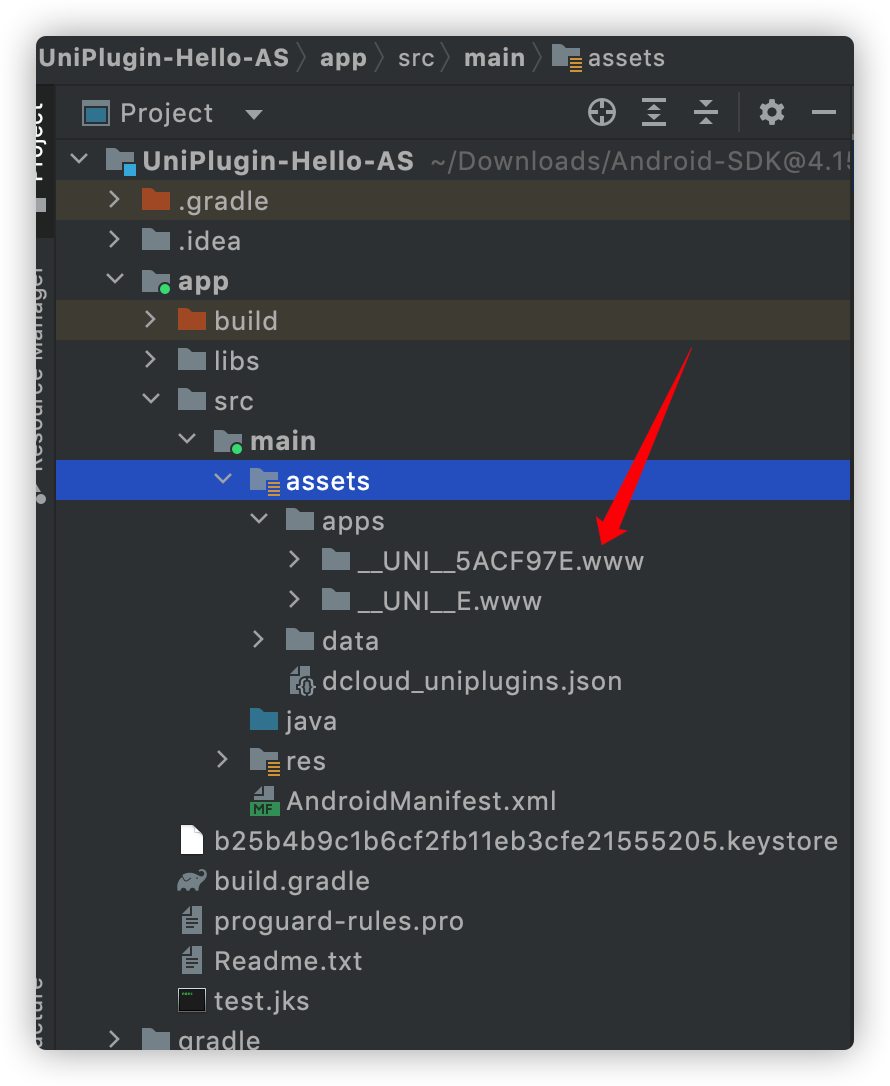This screenshot has width=890, height=1086.
Task: Click the proguard-rules.pro text file icon
Action: tap(192, 920)
